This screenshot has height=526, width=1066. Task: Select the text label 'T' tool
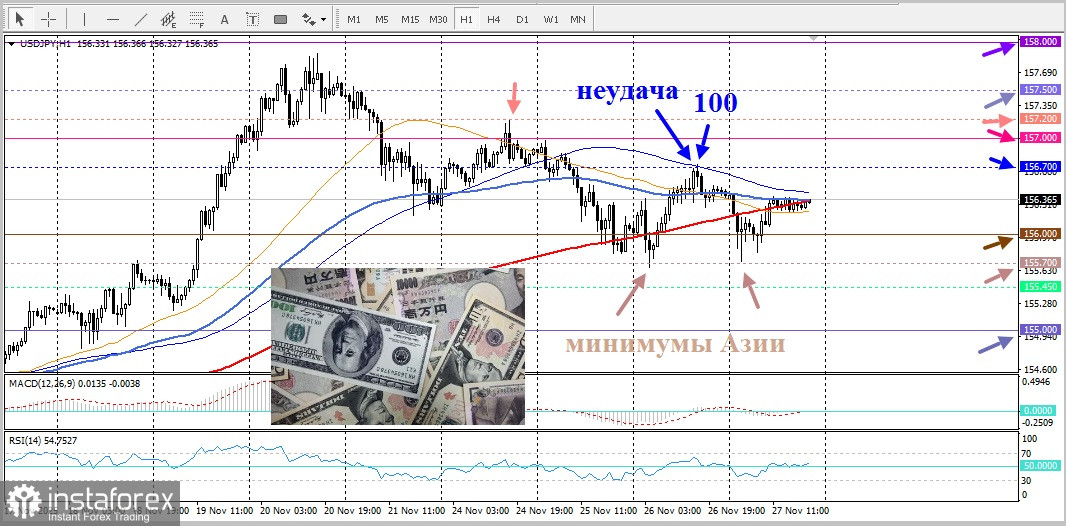(x=252, y=19)
